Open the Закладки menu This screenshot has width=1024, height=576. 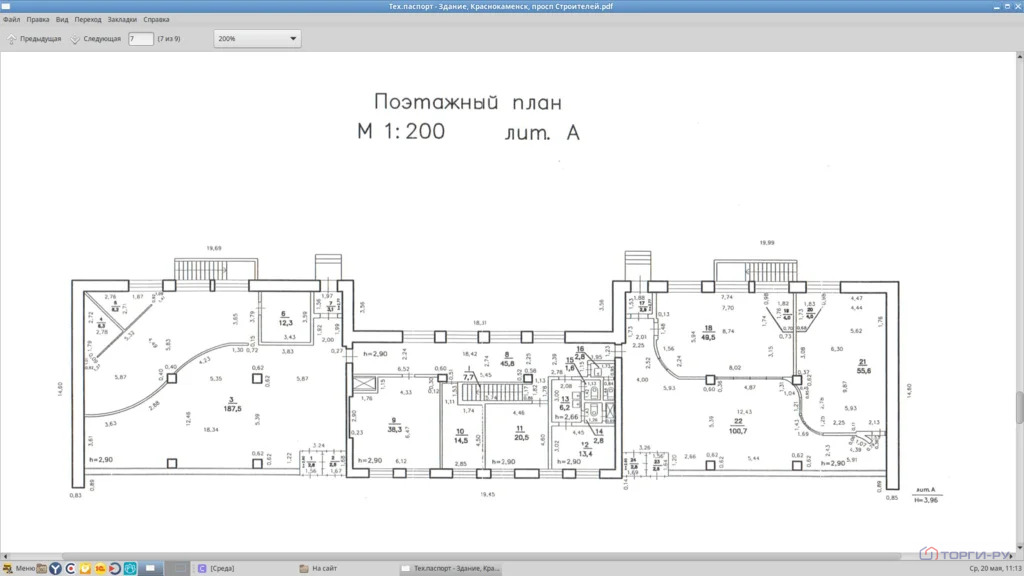[122, 20]
